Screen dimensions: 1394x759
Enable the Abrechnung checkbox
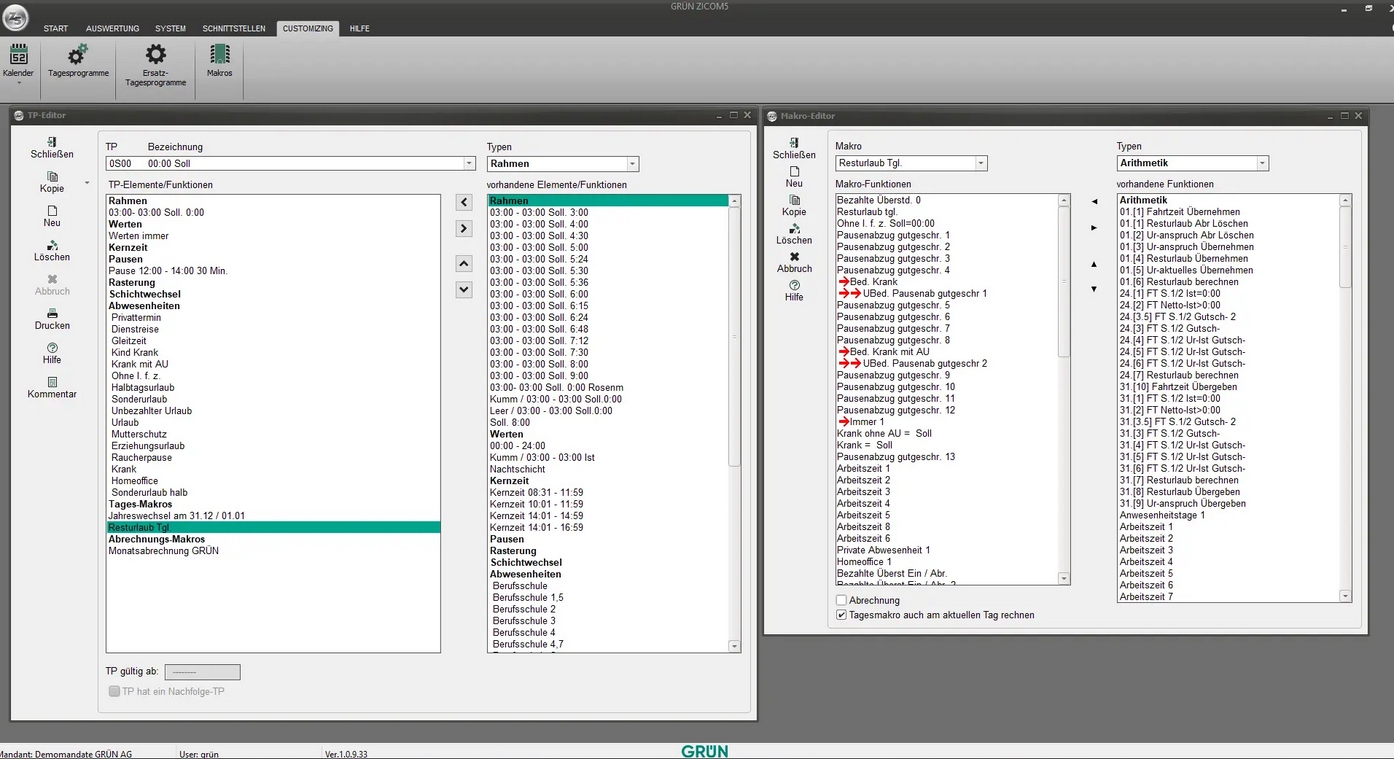click(x=842, y=600)
